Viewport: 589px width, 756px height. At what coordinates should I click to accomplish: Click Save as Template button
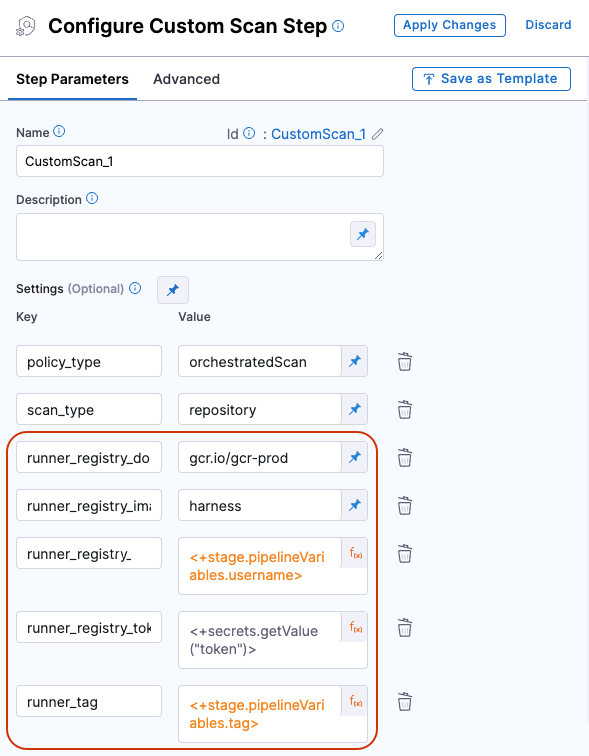coord(491,79)
